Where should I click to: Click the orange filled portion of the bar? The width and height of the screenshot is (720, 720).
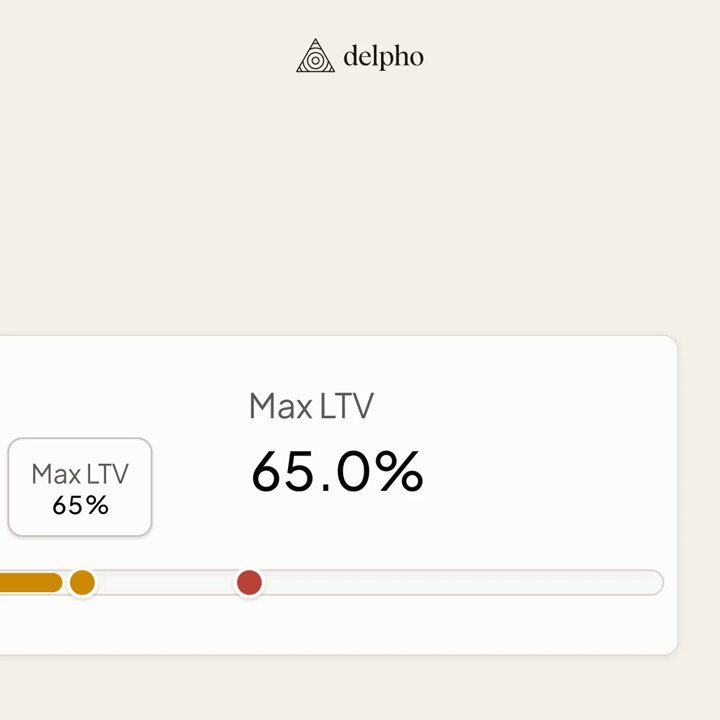pos(30,582)
